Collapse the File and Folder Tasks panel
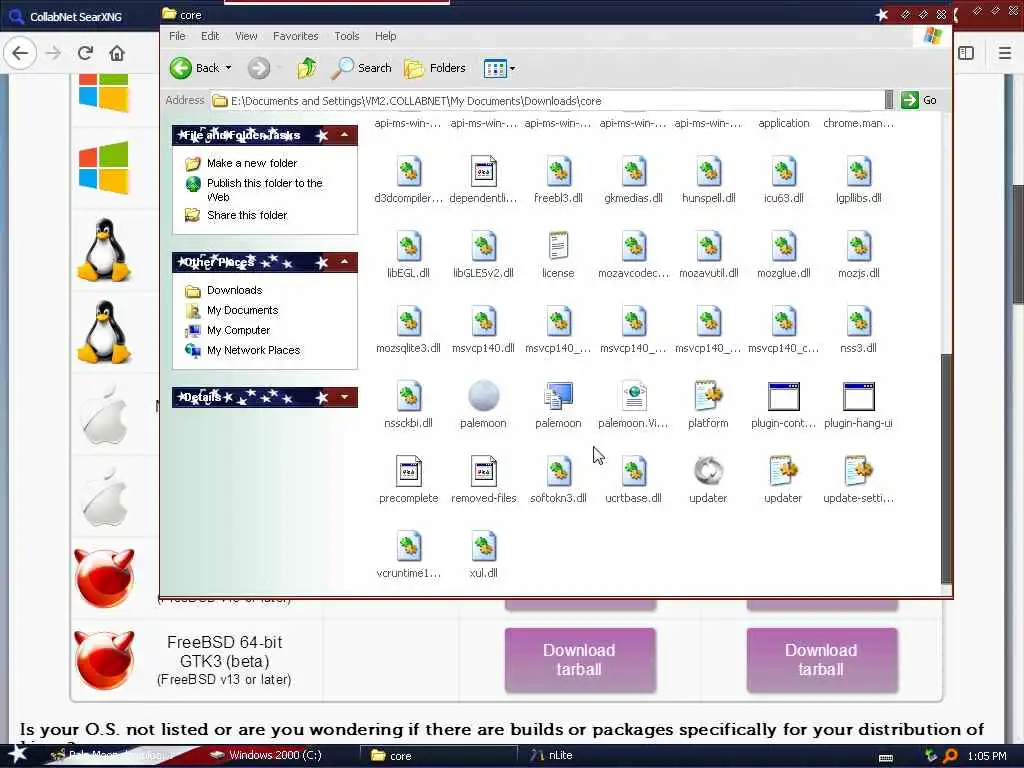 coord(344,135)
